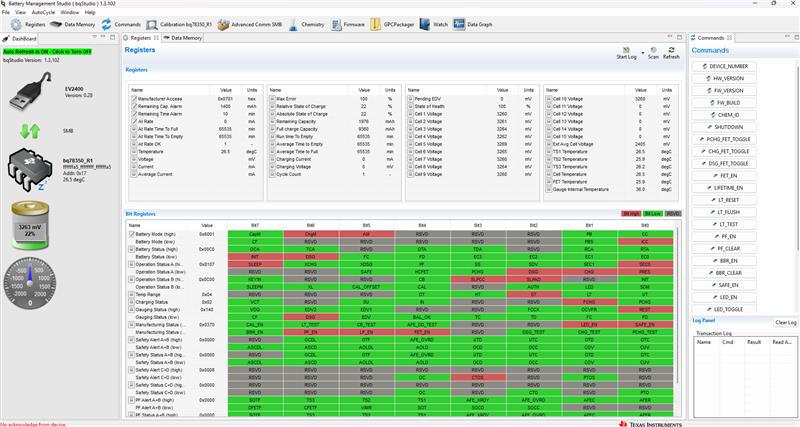Maximize the Commands panel

click(795, 37)
